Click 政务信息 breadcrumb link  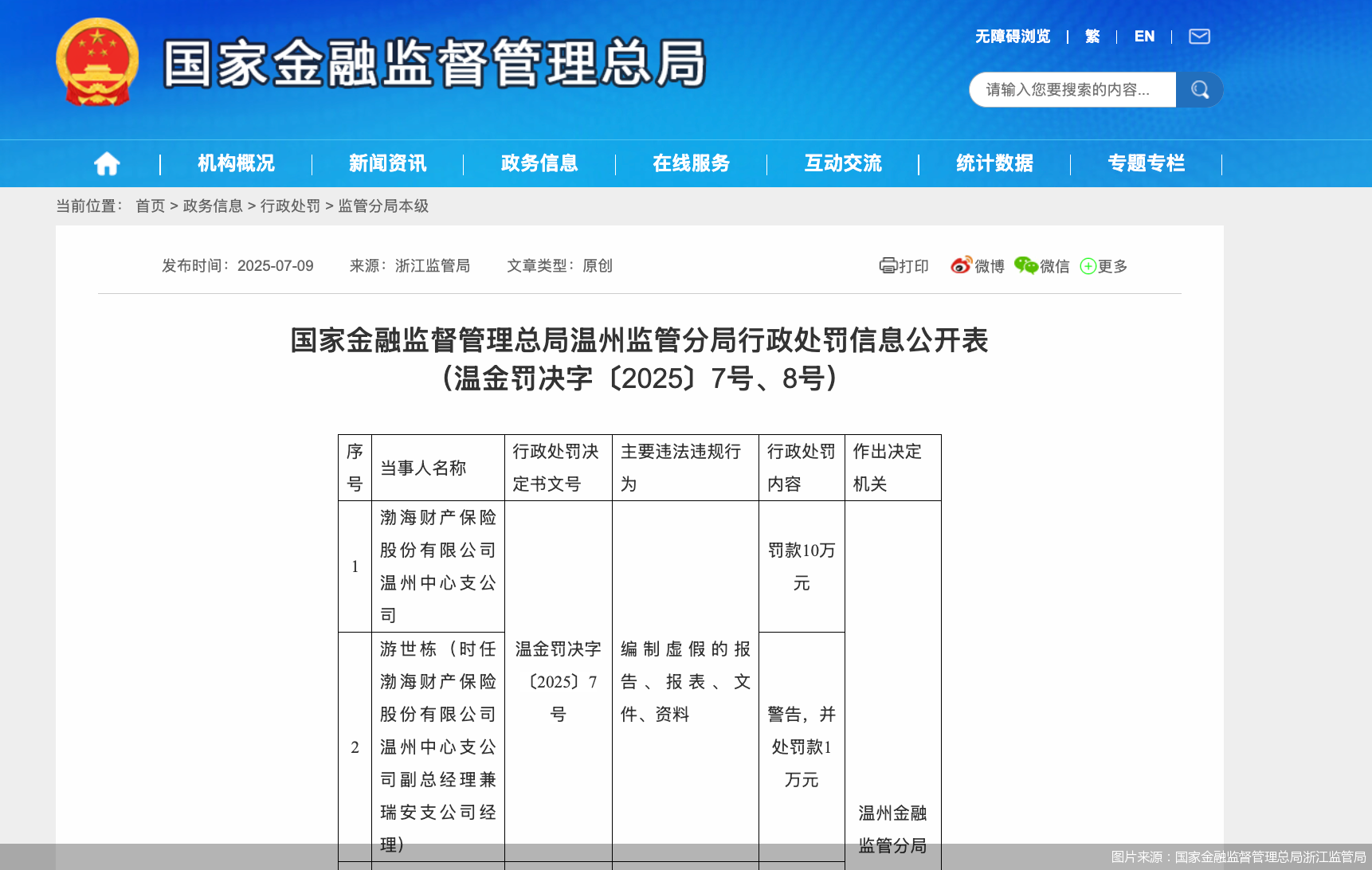213,206
